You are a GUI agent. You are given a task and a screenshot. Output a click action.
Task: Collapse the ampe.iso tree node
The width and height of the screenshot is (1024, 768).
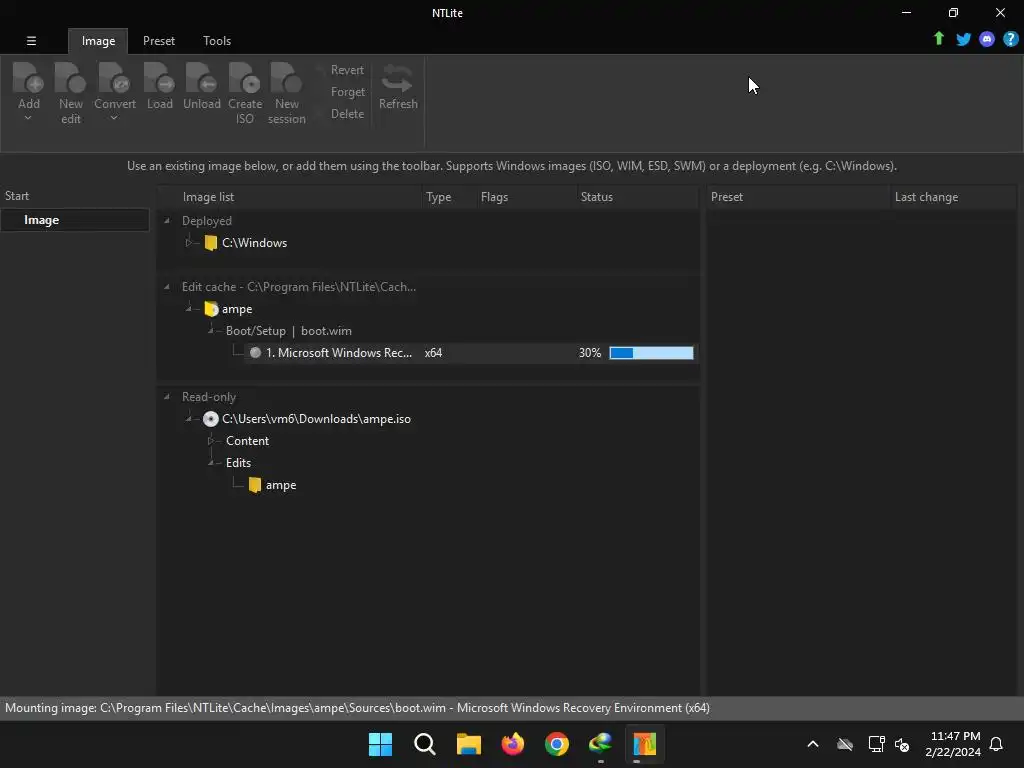[x=188, y=419]
